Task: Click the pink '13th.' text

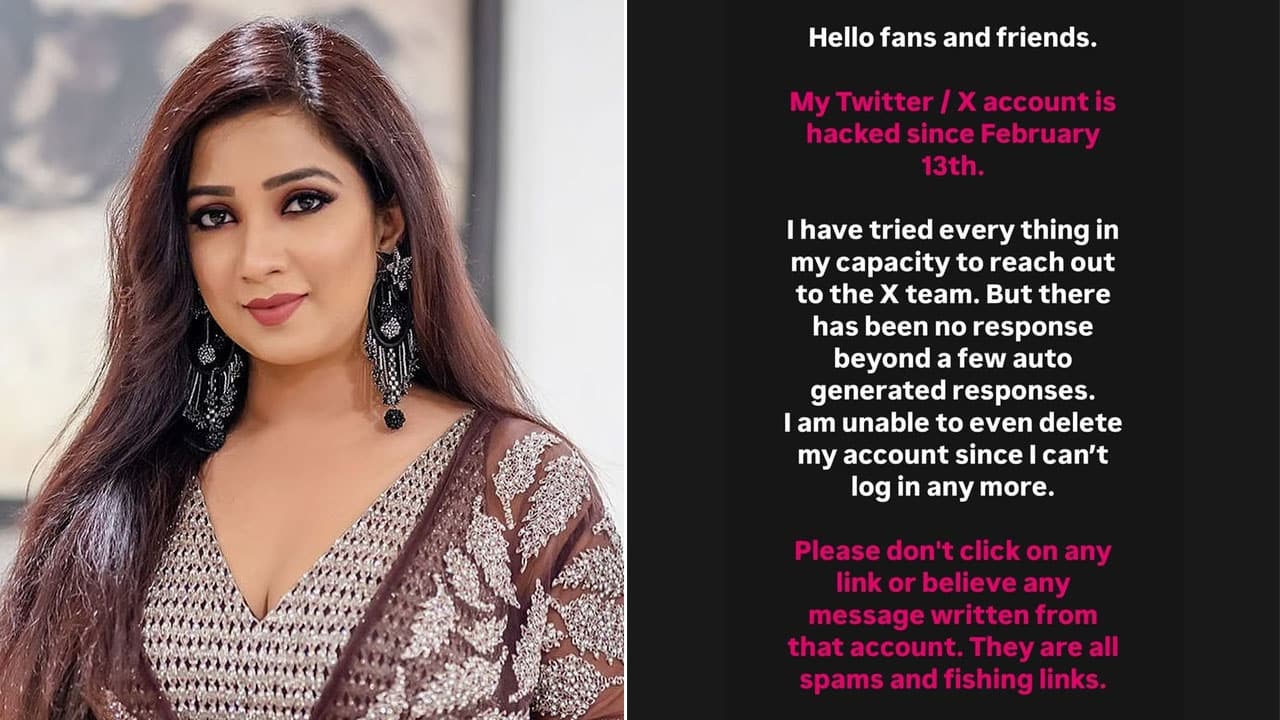Action: [952, 166]
